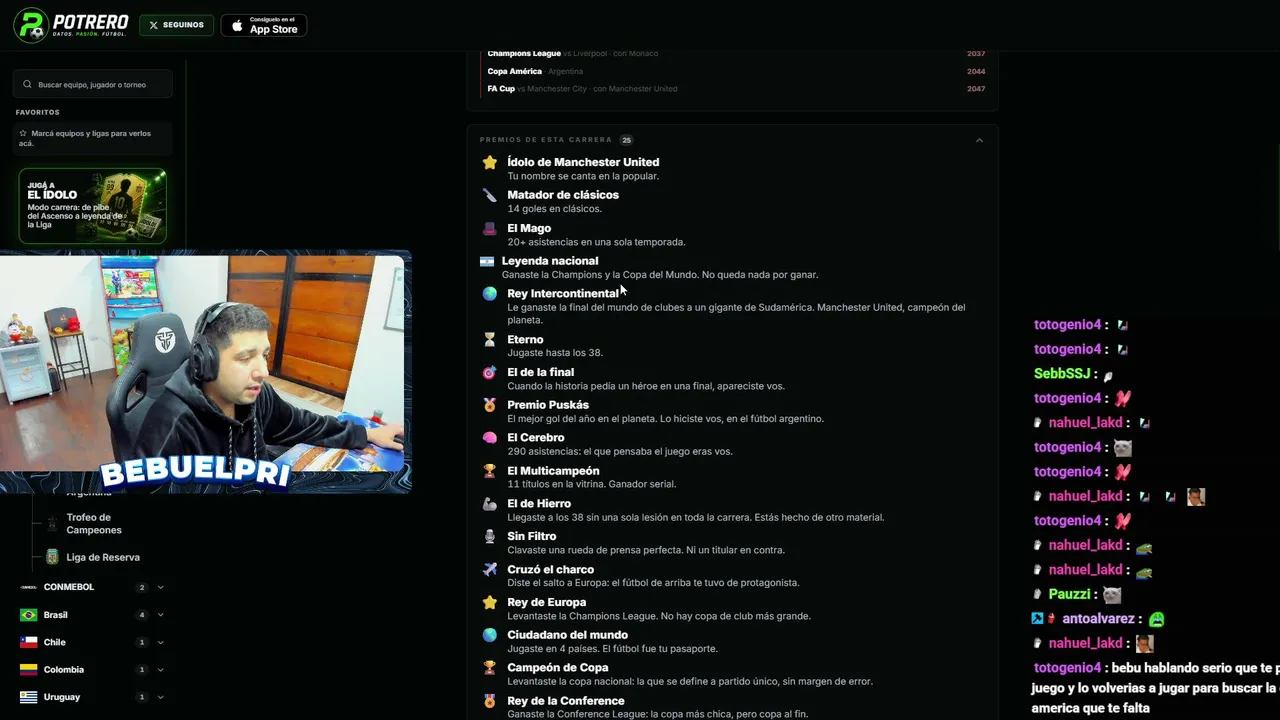This screenshot has height=720, width=1280.
Task: Click the knife icon next to Matador de clásicos
Action: 489,195
